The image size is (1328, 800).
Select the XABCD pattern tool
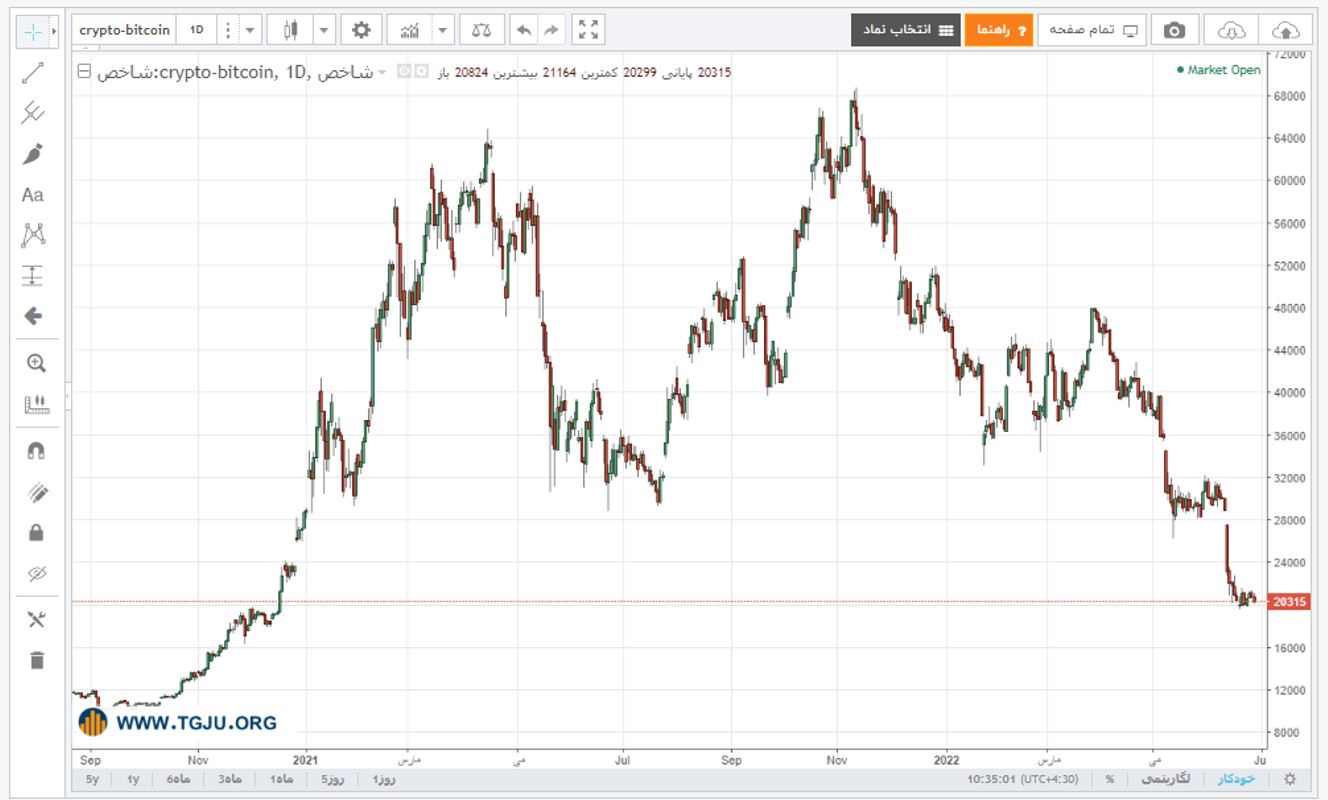click(x=33, y=236)
